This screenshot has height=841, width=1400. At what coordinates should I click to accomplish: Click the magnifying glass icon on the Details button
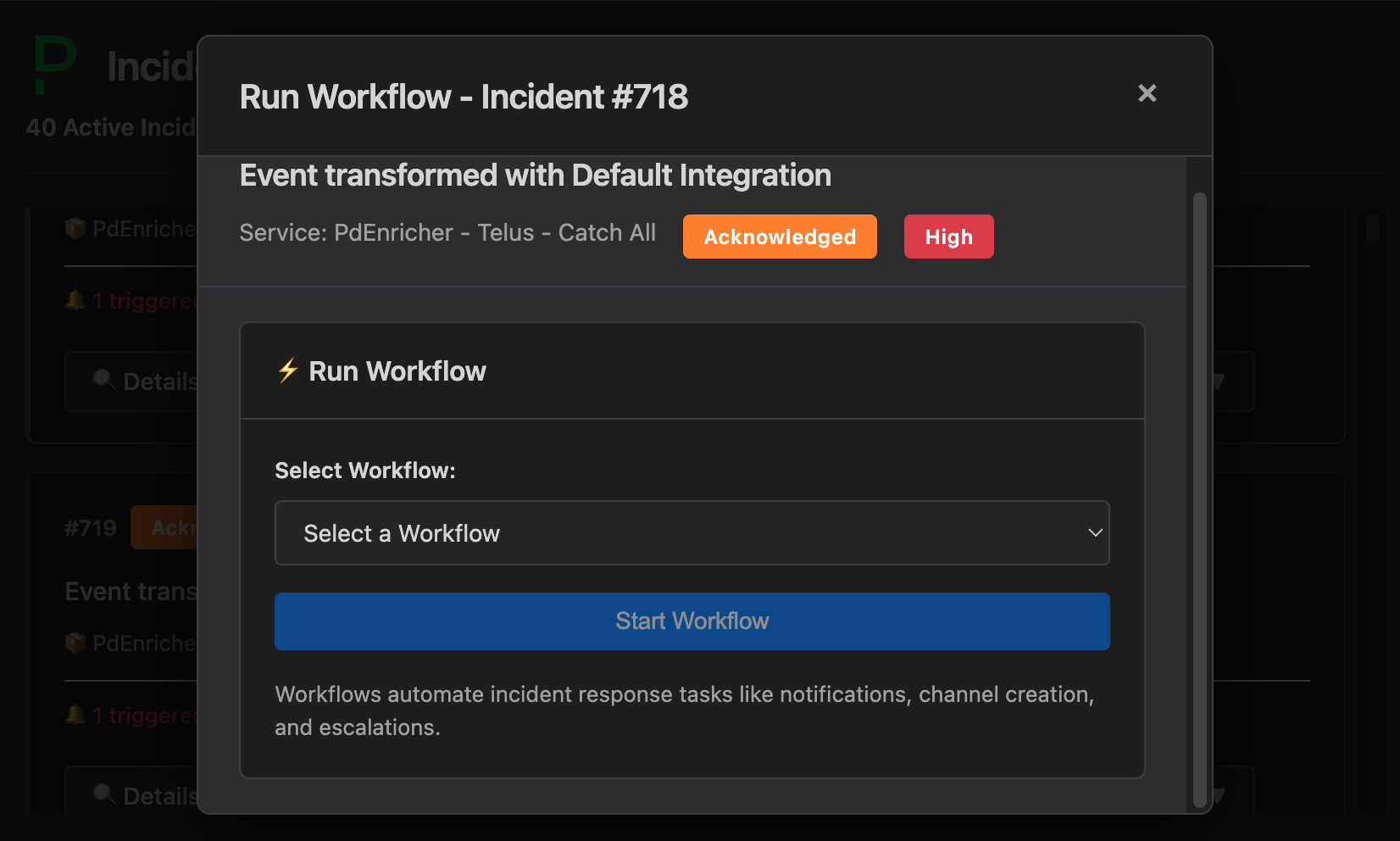[104, 381]
